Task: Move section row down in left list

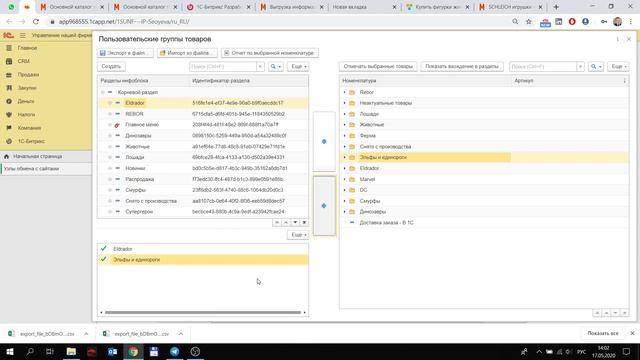Action: pos(295,222)
